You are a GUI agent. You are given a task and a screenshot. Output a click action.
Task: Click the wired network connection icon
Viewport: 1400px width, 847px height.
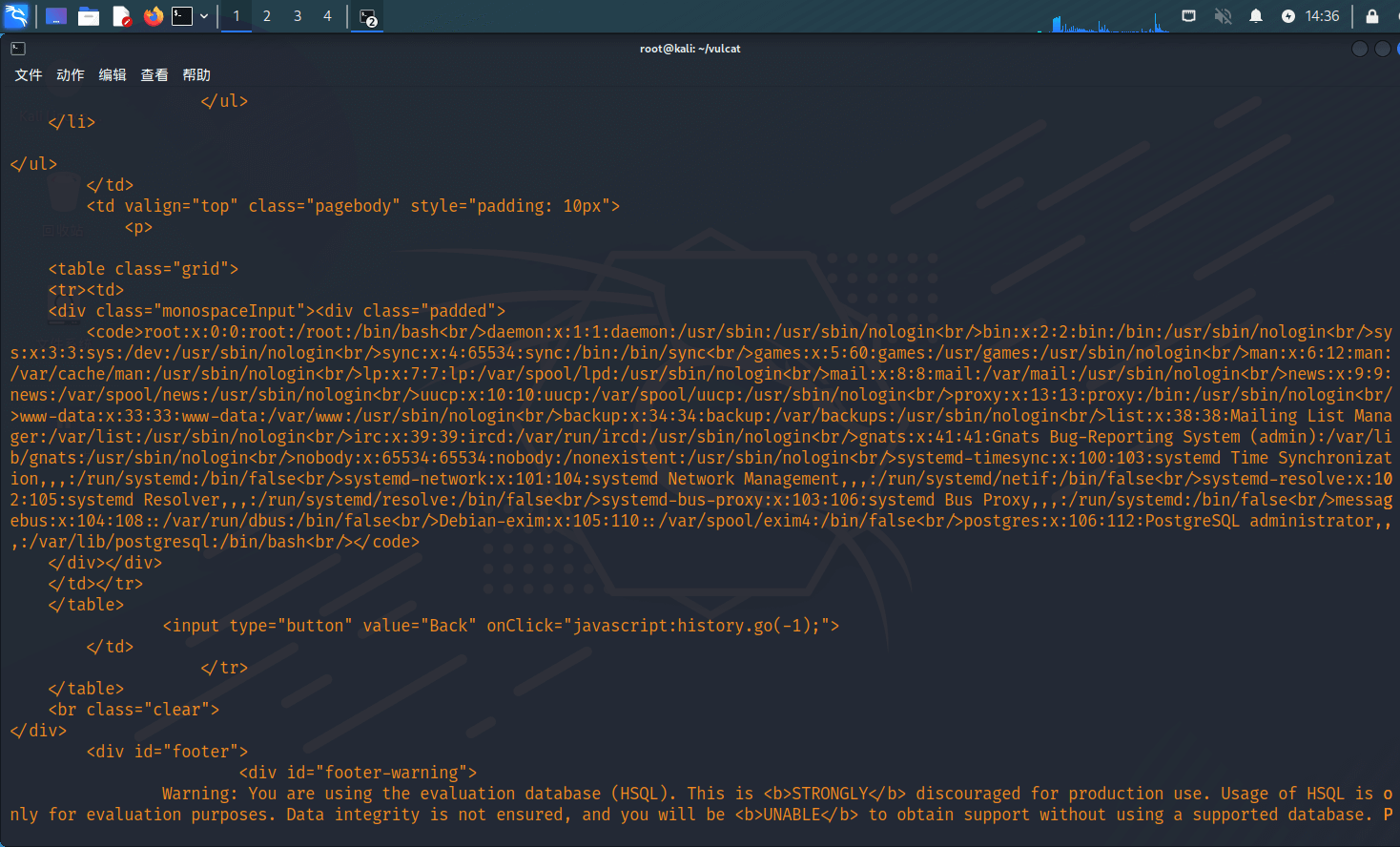[x=1188, y=16]
